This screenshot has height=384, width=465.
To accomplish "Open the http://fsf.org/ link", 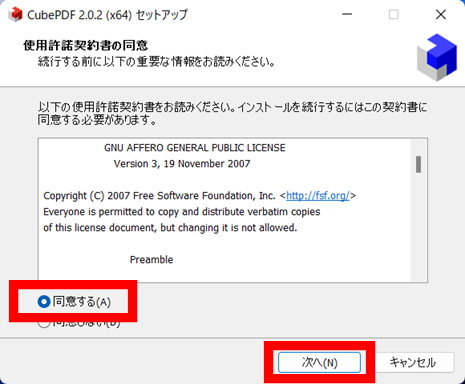I will (318, 196).
